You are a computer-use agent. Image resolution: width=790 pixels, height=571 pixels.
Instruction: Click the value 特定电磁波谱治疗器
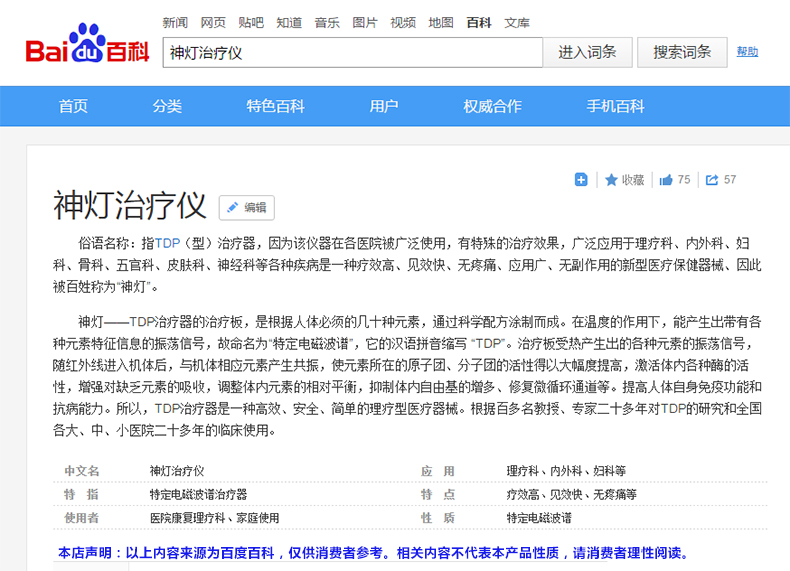pyautogui.click(x=199, y=494)
